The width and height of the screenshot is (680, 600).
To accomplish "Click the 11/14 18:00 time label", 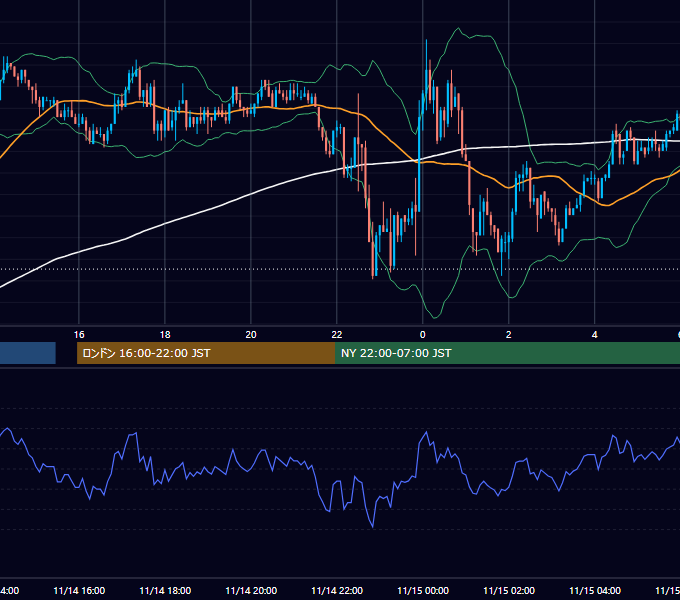I will pos(165,591).
